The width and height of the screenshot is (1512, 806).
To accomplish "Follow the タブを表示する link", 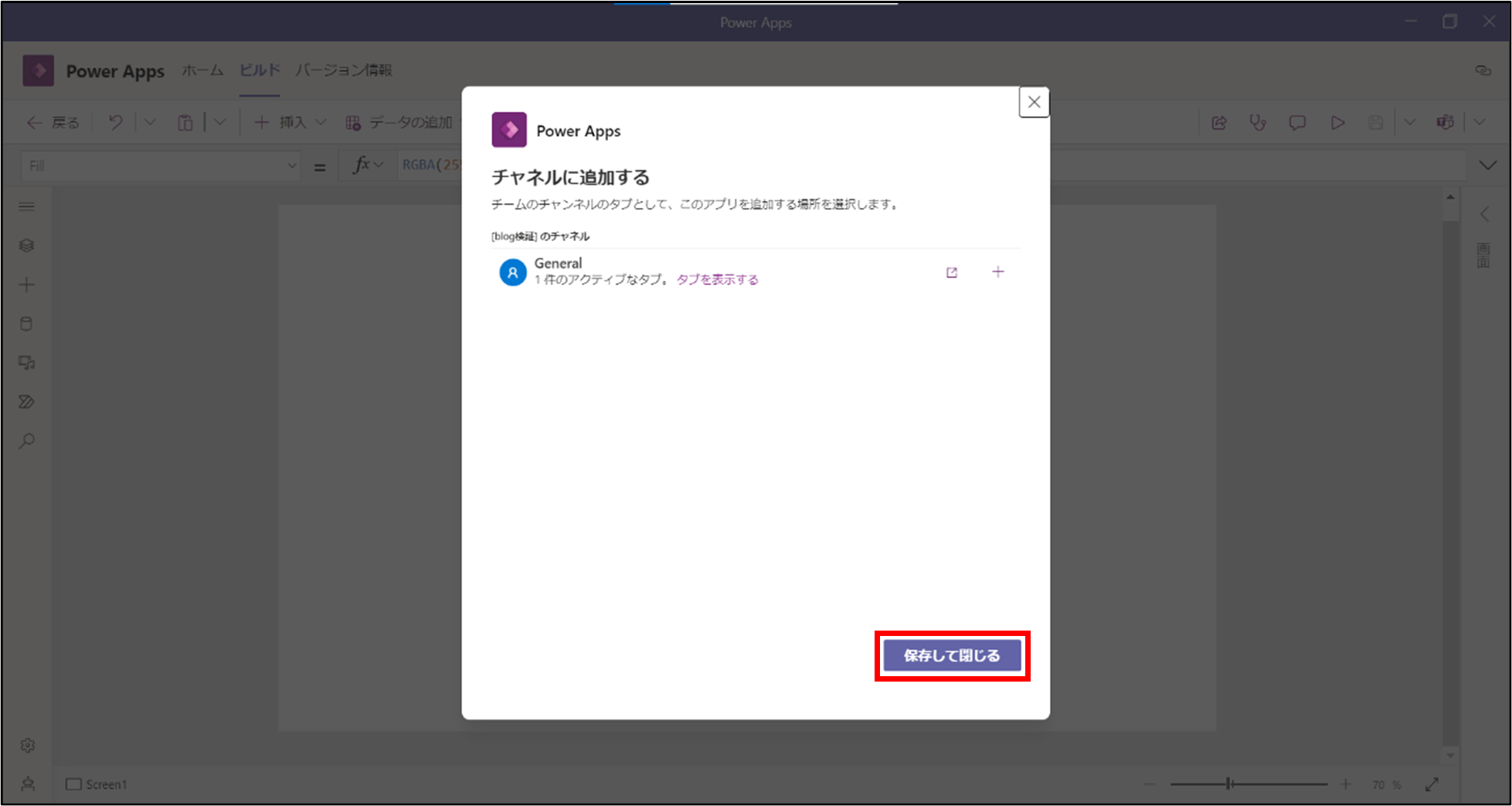I will click(x=718, y=280).
